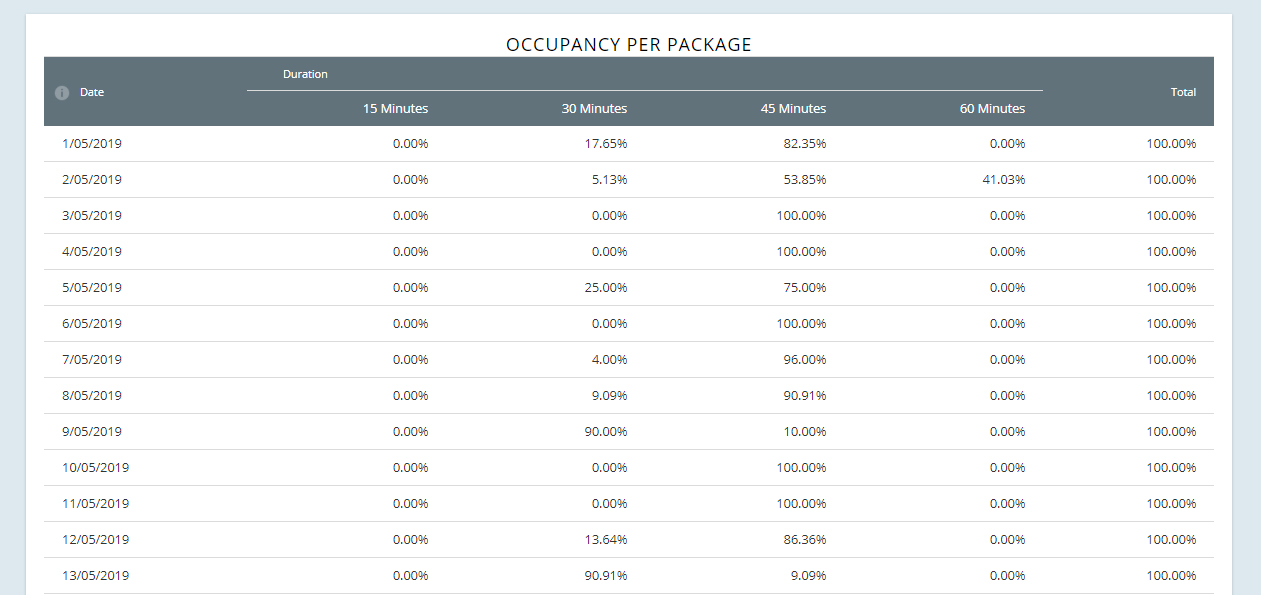Click the 45 Minutes 100.00% value for 4/05/2019
The height and width of the screenshot is (595, 1261).
[802, 252]
